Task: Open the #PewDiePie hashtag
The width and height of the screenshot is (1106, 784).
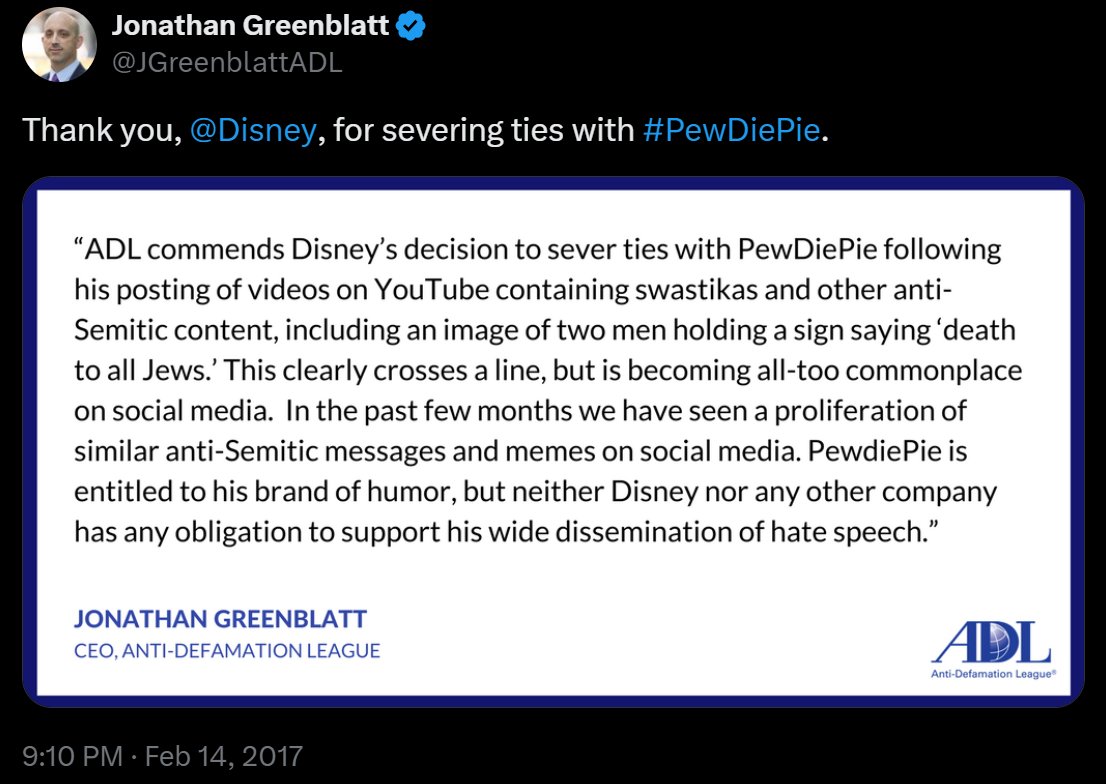Action: pyautogui.click(x=732, y=130)
